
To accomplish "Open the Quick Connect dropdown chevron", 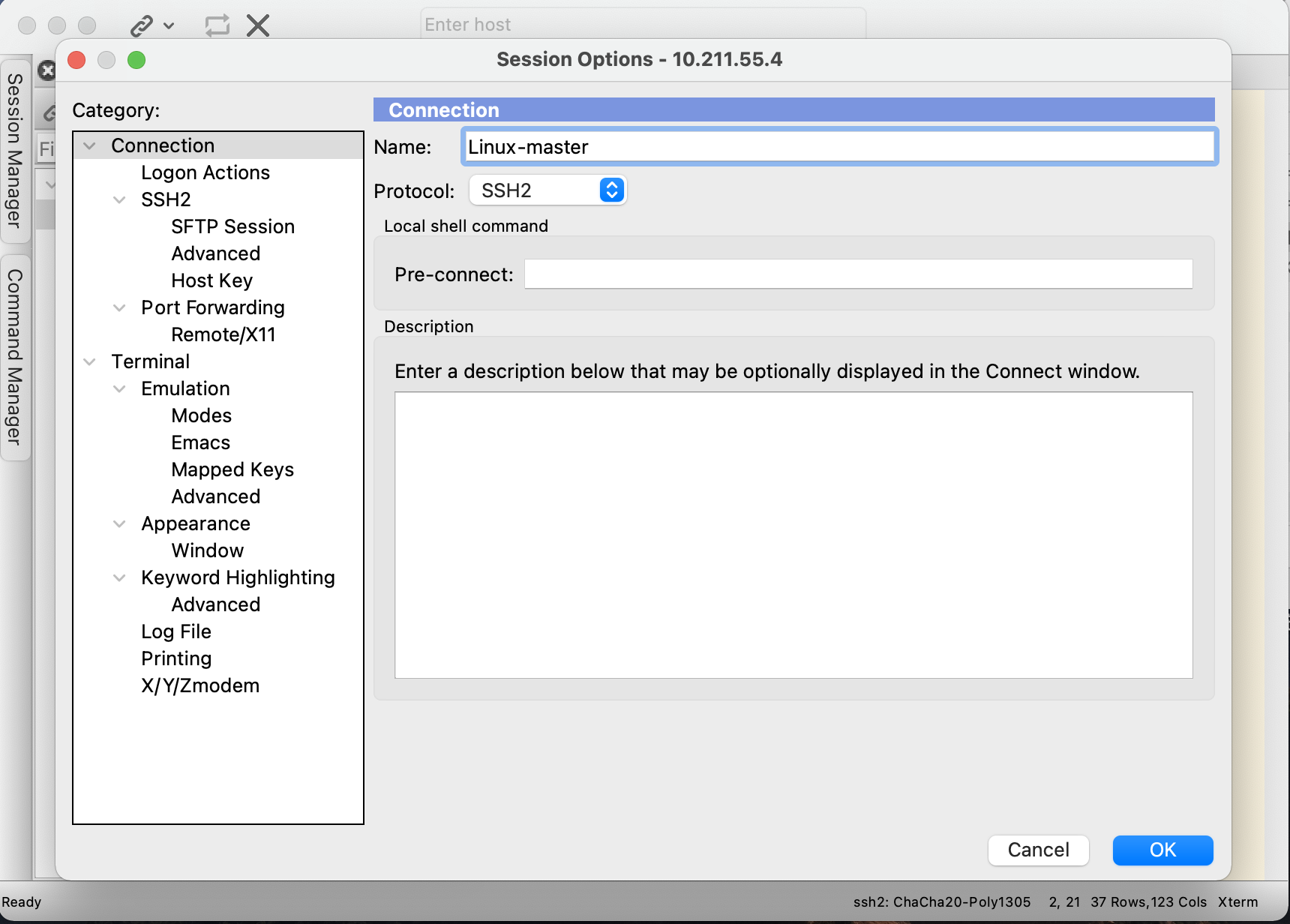I will pos(169,25).
